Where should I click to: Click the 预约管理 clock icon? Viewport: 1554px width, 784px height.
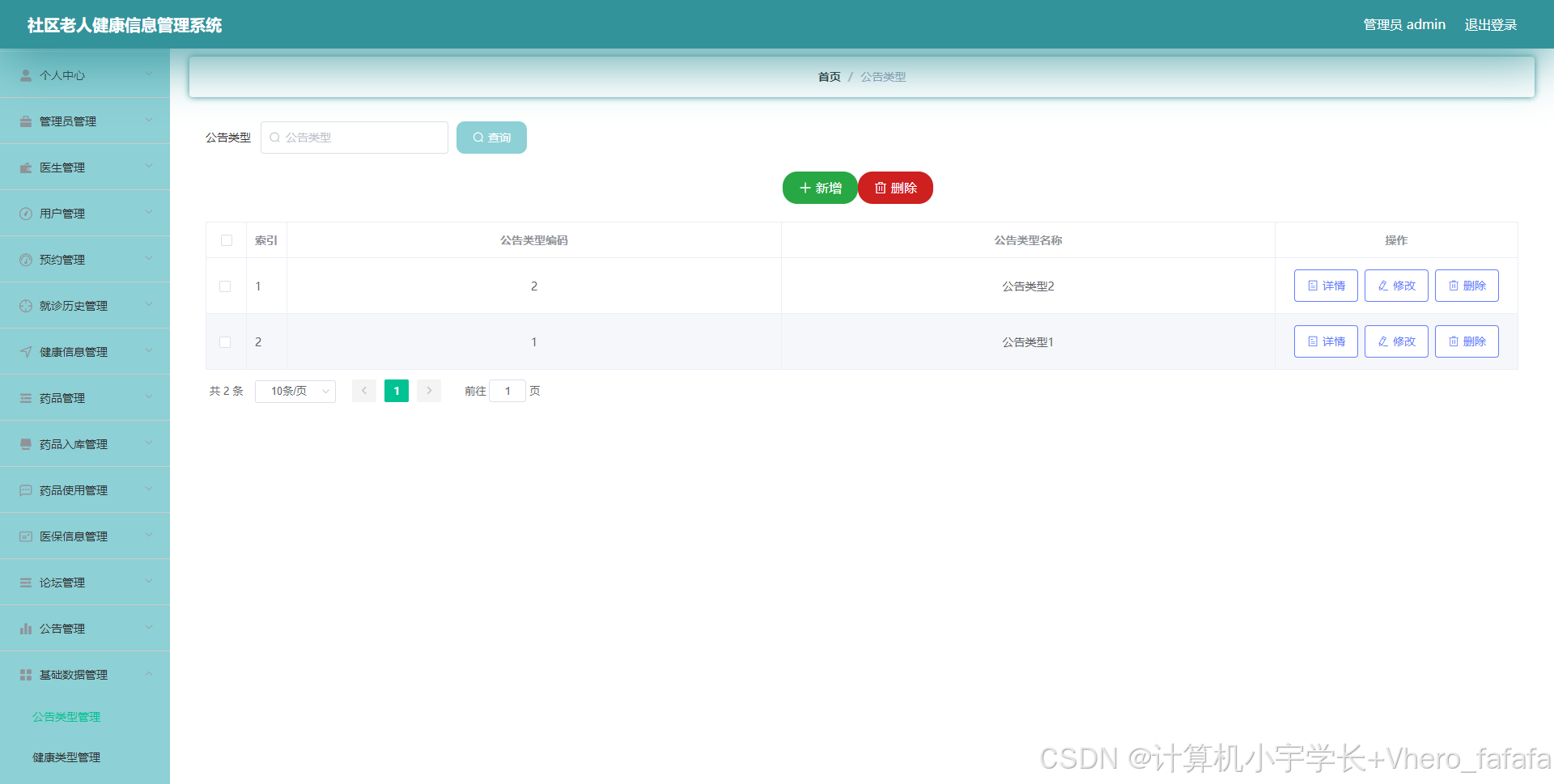(25, 259)
